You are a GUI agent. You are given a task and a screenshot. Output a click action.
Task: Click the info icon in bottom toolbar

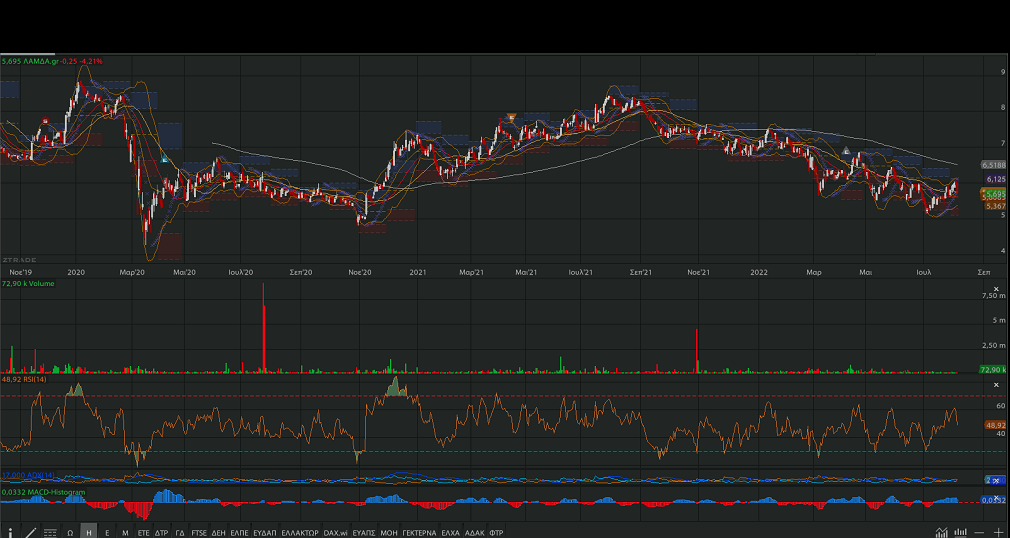11,533
